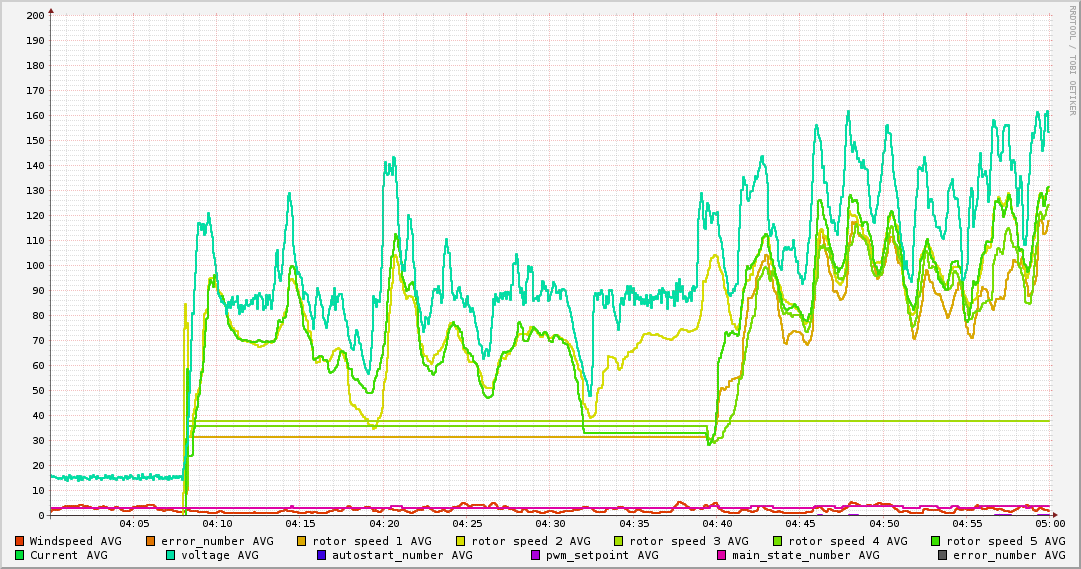Click the 100 value on vertical axis

36,266
